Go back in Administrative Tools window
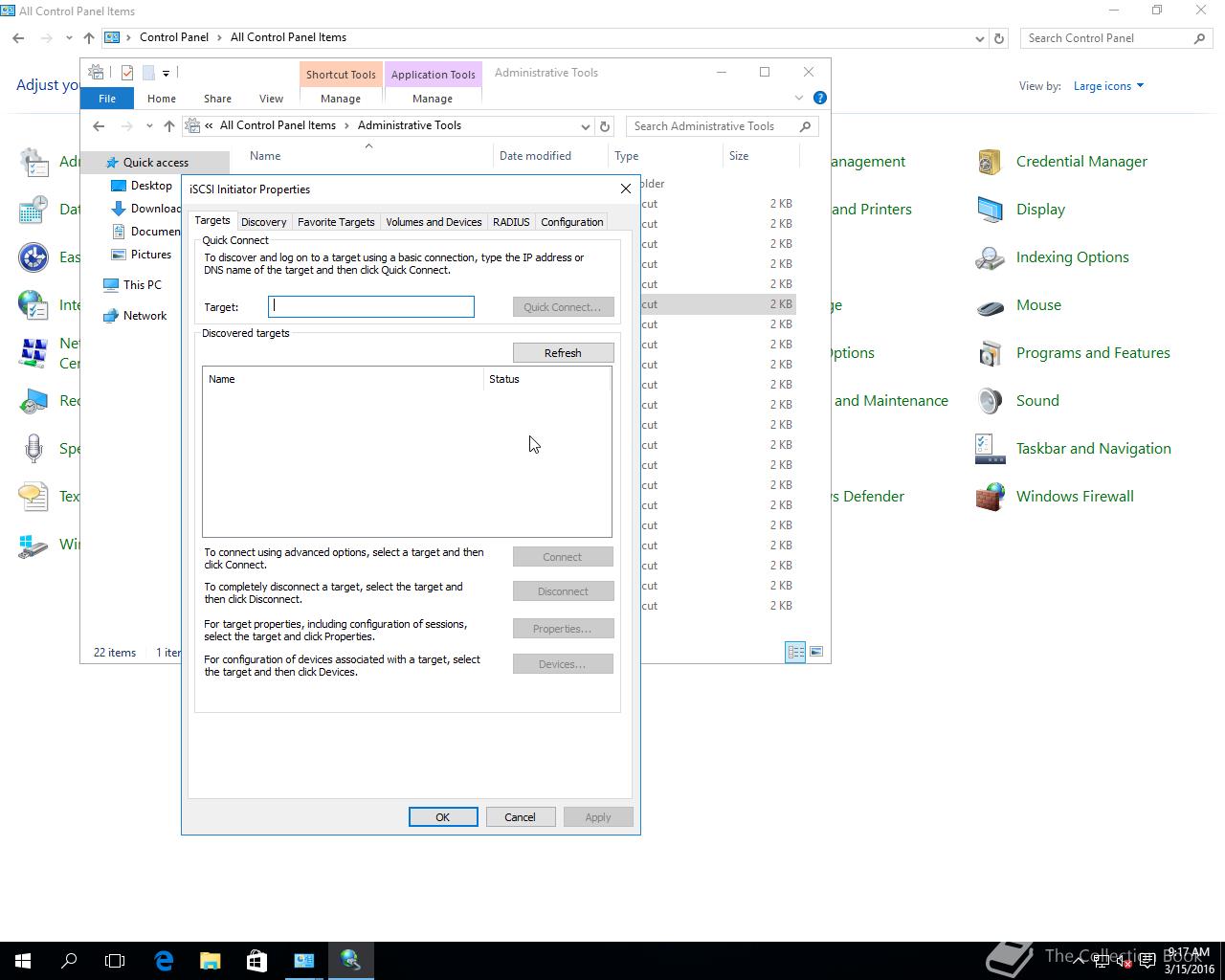The image size is (1225, 980). [x=99, y=126]
